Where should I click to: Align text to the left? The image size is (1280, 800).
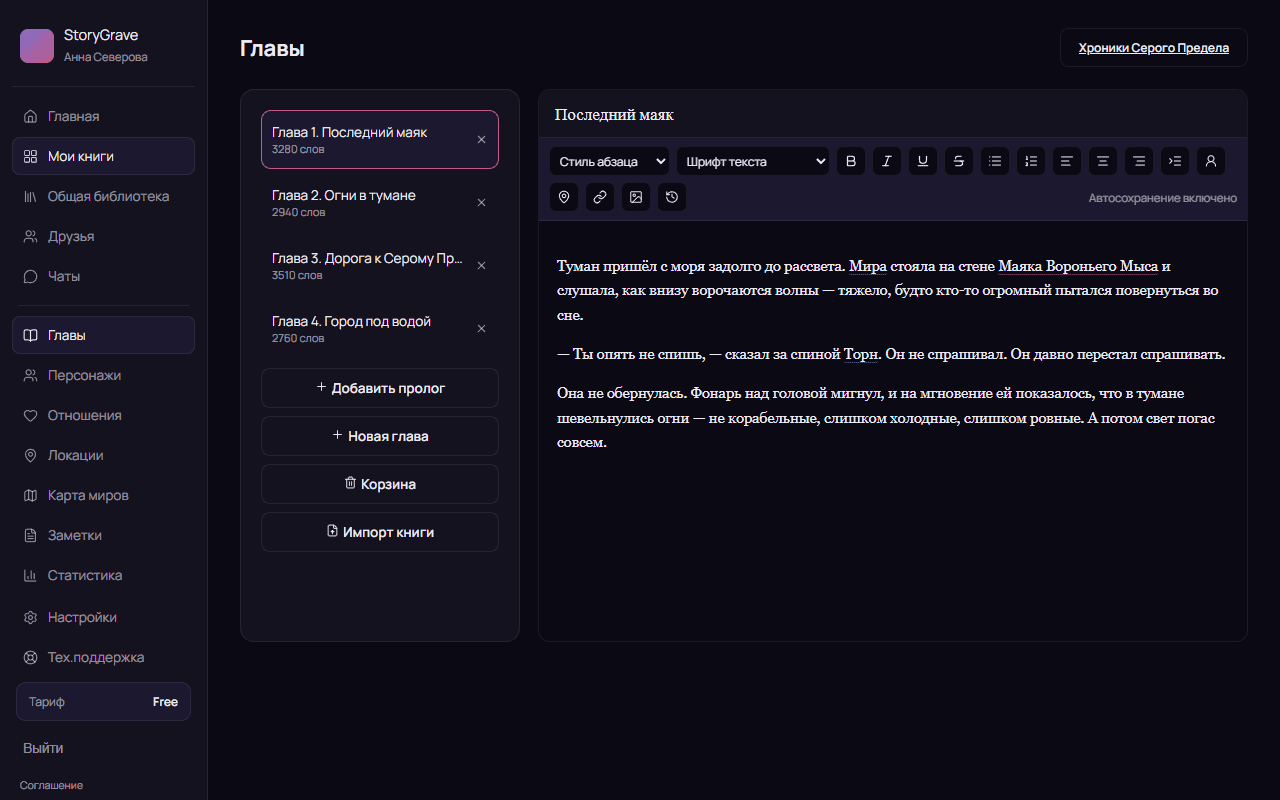[x=1067, y=161]
